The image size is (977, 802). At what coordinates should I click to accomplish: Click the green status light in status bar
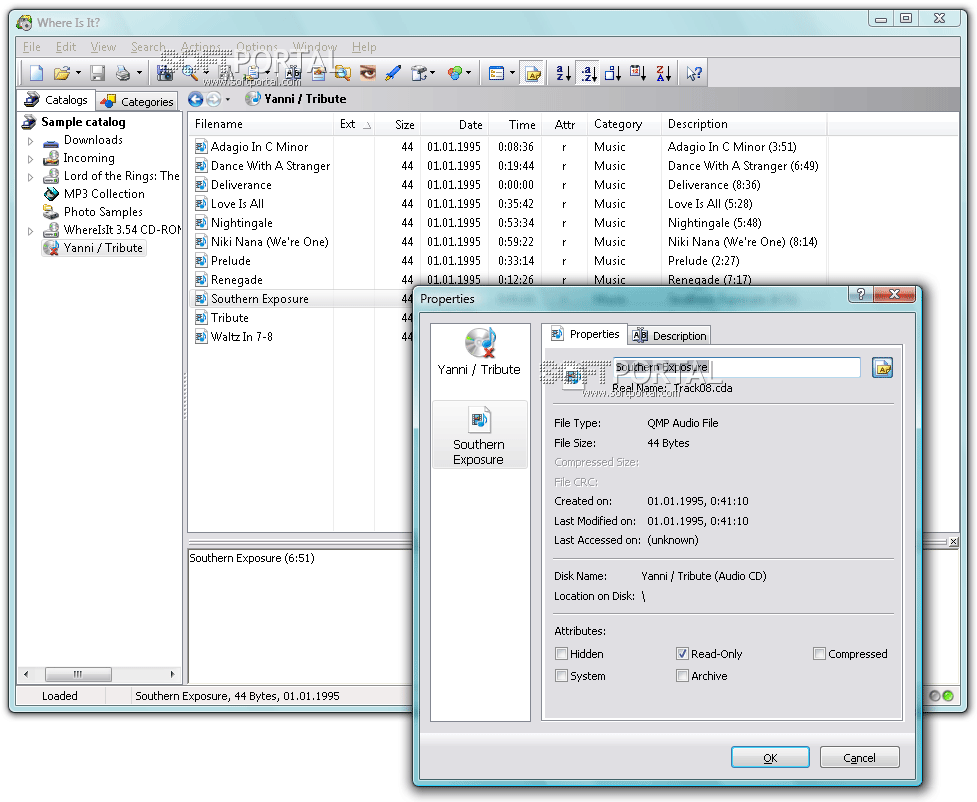[948, 696]
